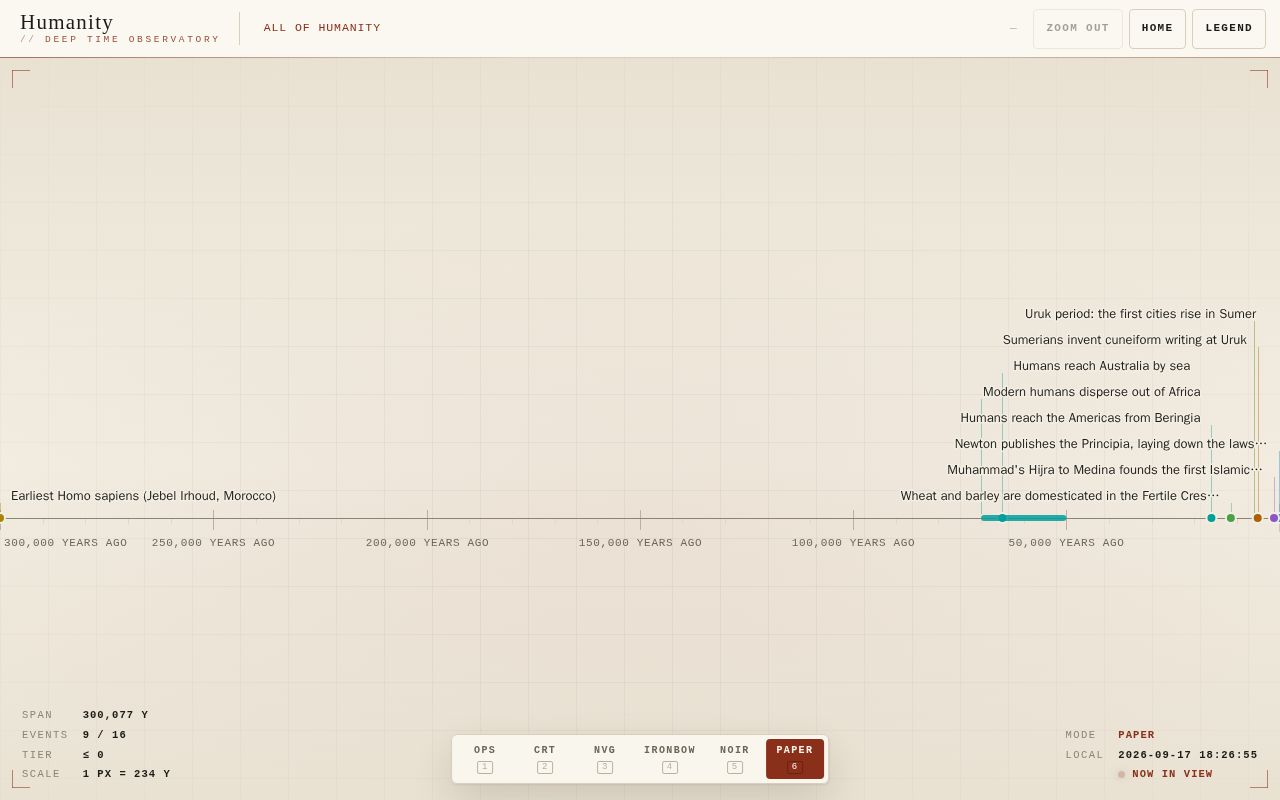The image size is (1280, 800).
Task: Switch to the IRONBOW display theme
Action: [670, 759]
